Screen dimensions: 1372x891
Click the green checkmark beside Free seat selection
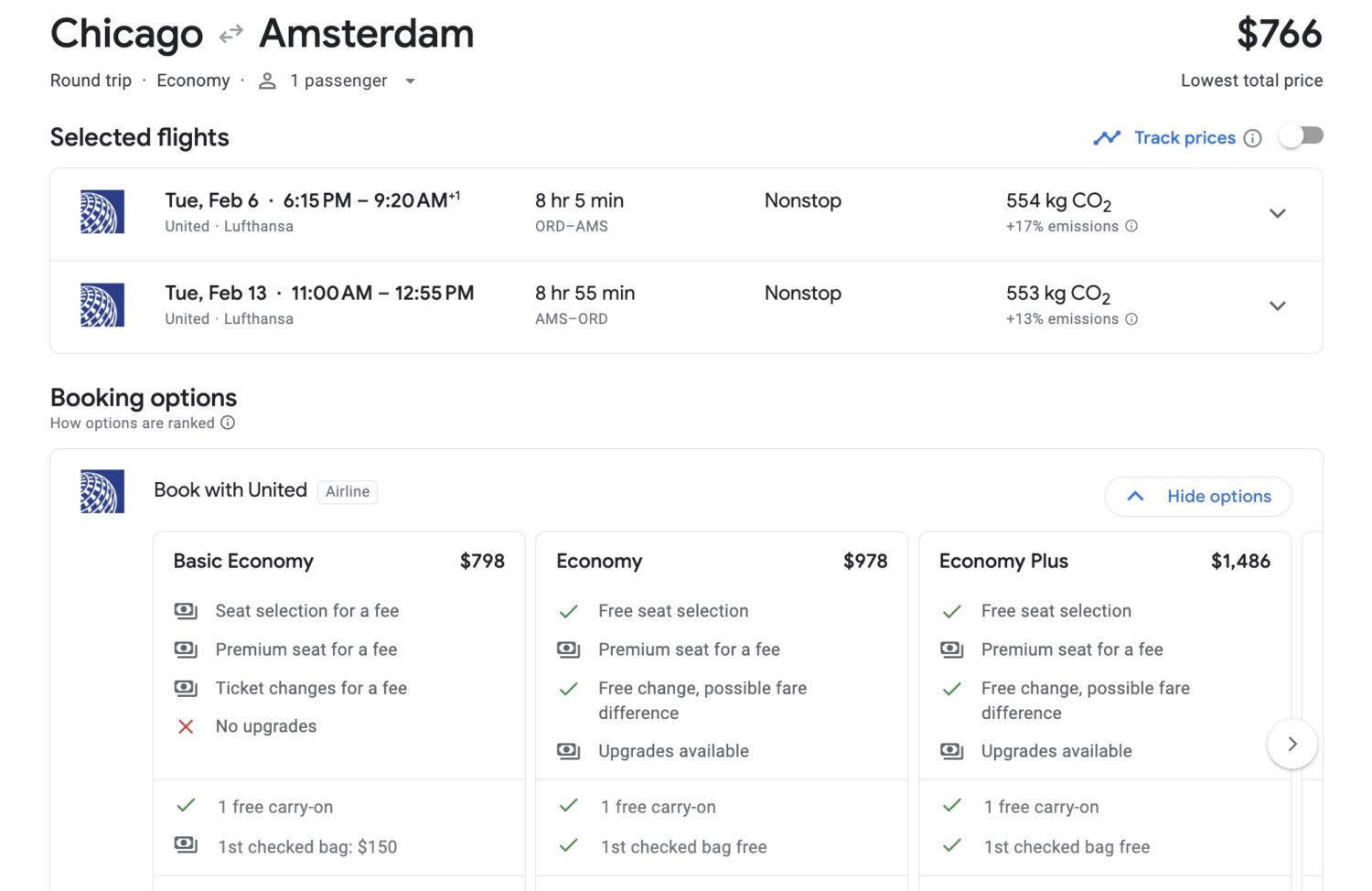click(x=569, y=610)
